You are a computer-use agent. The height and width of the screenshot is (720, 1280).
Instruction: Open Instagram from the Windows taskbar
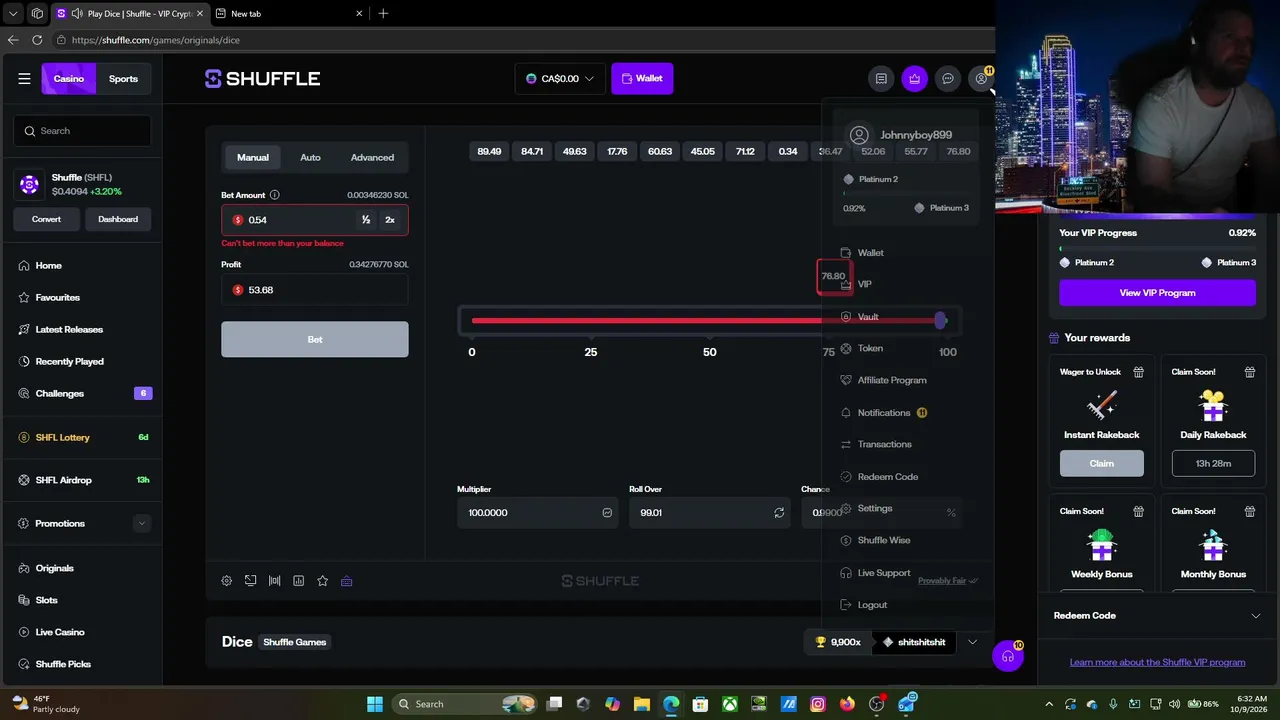[x=818, y=704]
